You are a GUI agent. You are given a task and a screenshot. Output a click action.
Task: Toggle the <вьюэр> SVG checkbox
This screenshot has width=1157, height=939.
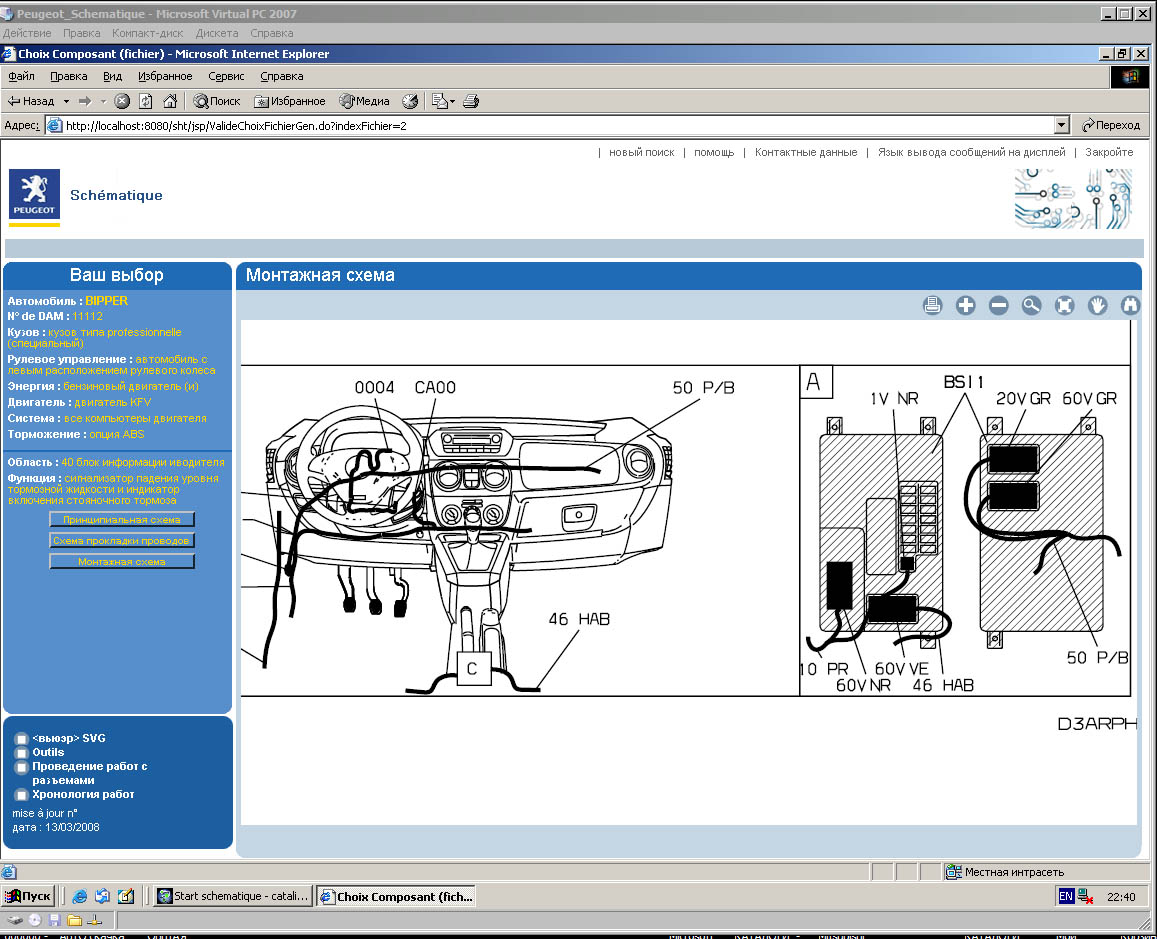(21, 739)
